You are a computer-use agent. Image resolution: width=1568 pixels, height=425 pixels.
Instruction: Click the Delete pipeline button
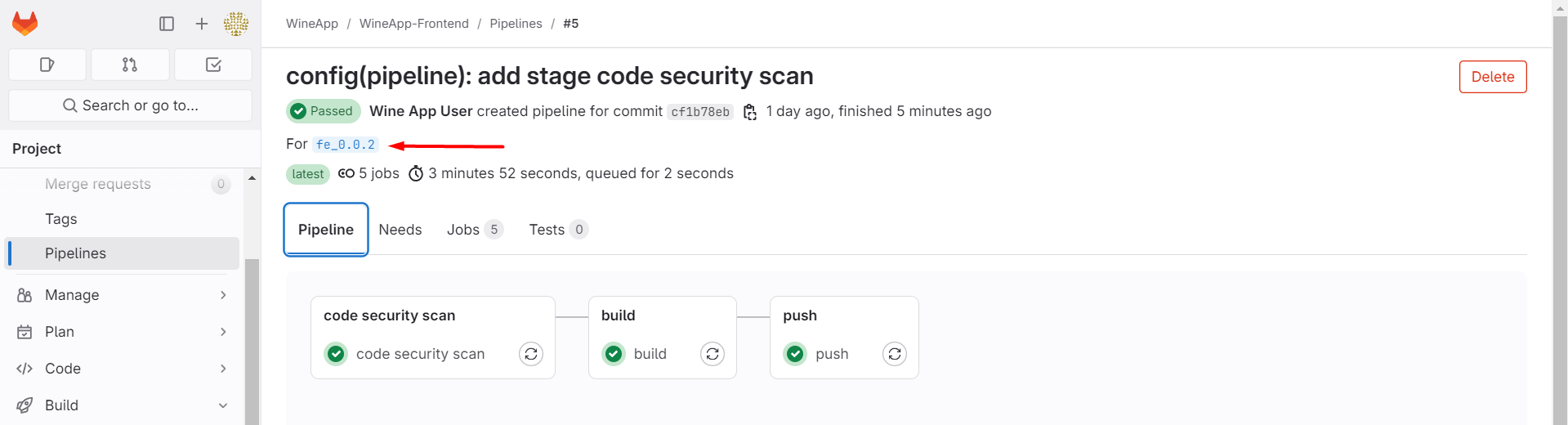click(x=1492, y=77)
